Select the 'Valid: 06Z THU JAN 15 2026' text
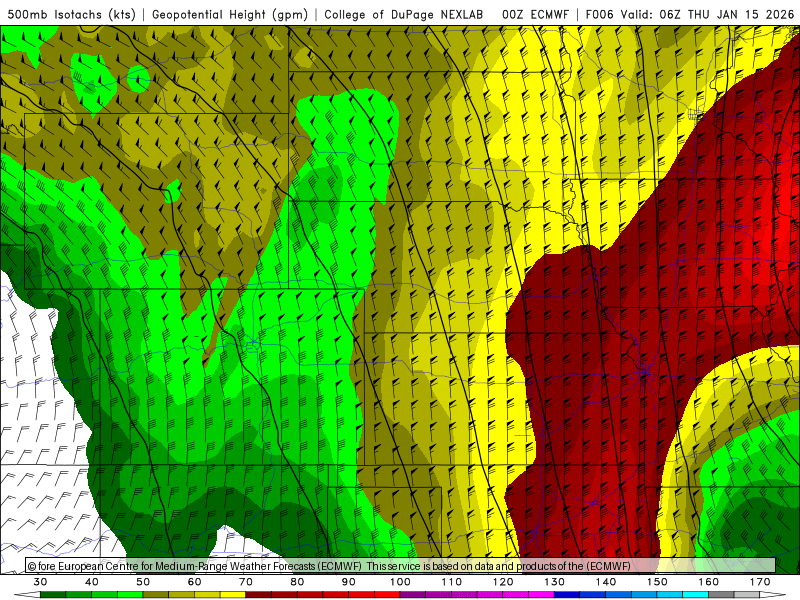 coord(708,14)
